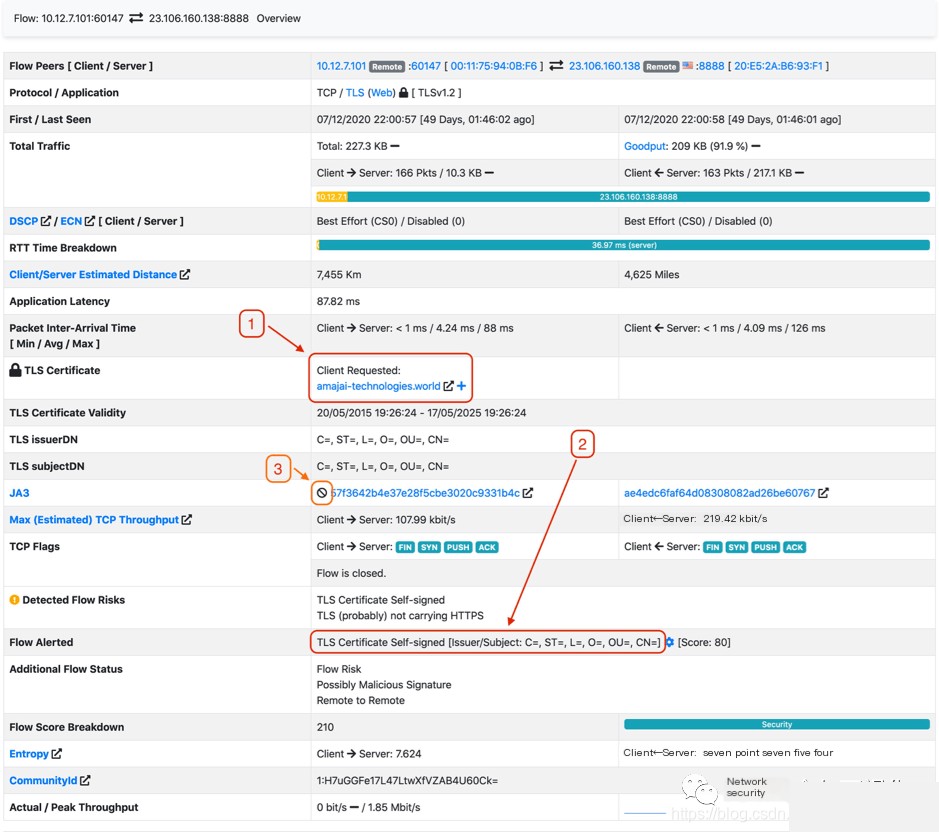939x832 pixels.
Task: Click the external link icon next to DSCP
Action: point(46,221)
